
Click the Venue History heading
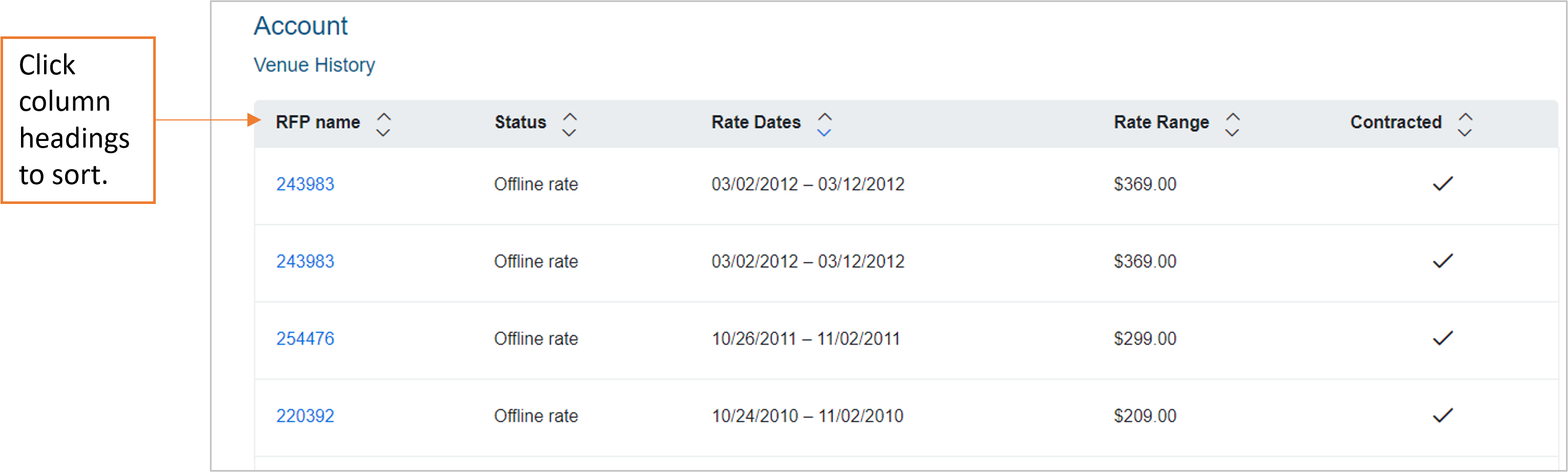tap(314, 65)
